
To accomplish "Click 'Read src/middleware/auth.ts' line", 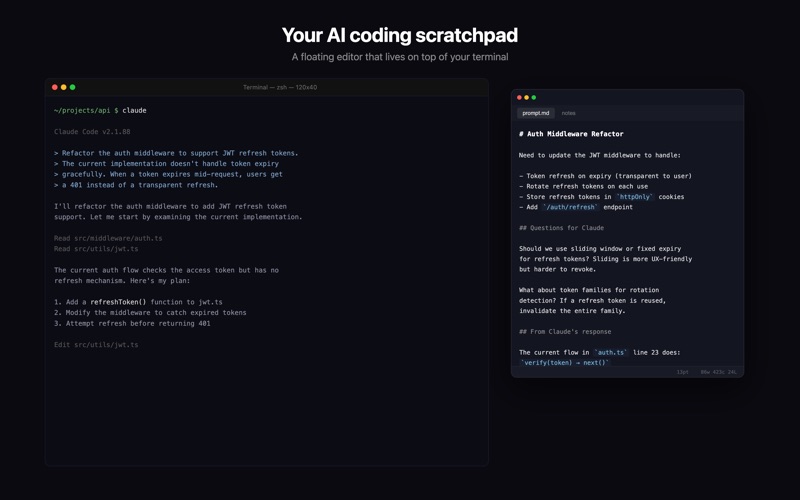I will point(108,238).
